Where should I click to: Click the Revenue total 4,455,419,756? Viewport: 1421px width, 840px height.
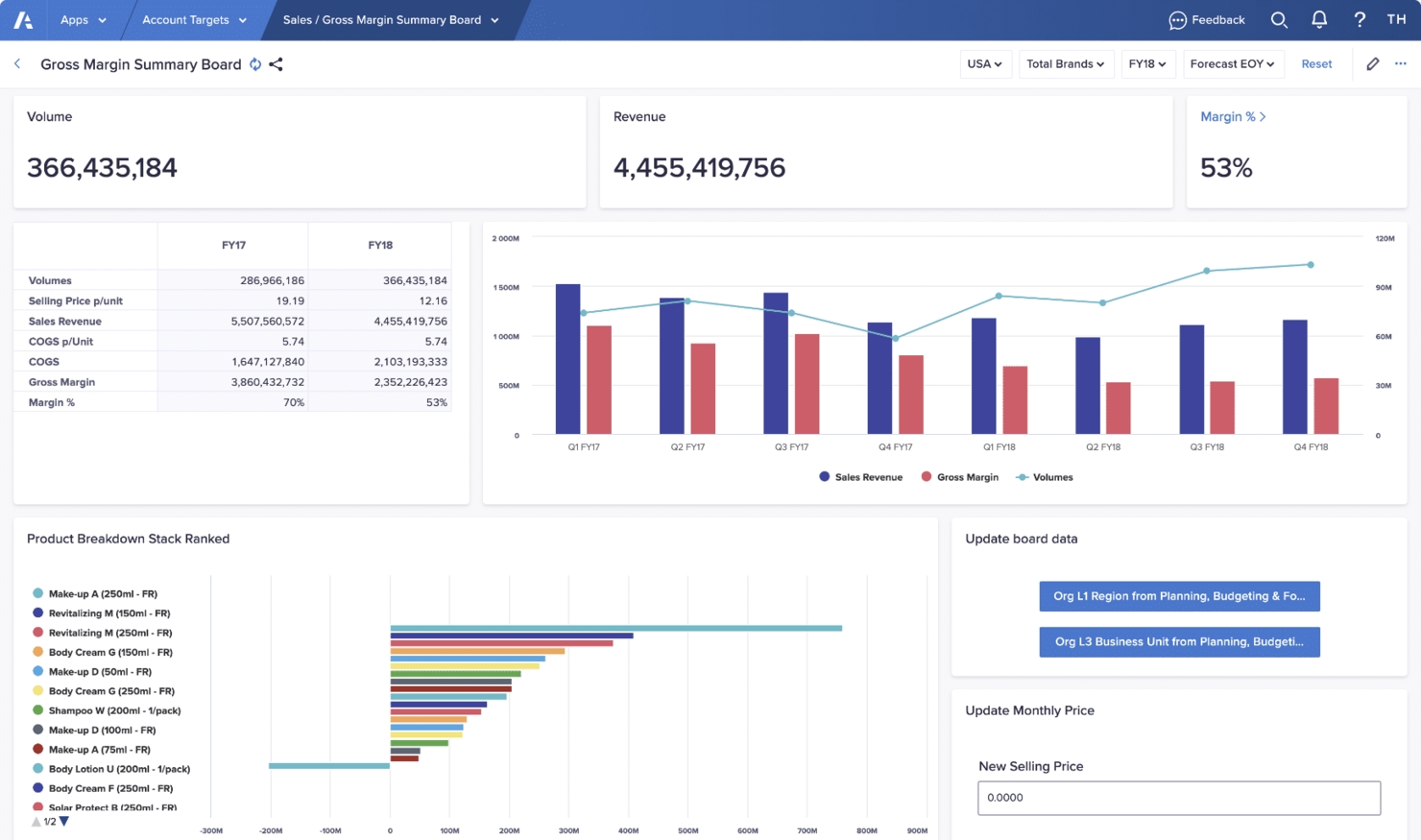point(699,168)
